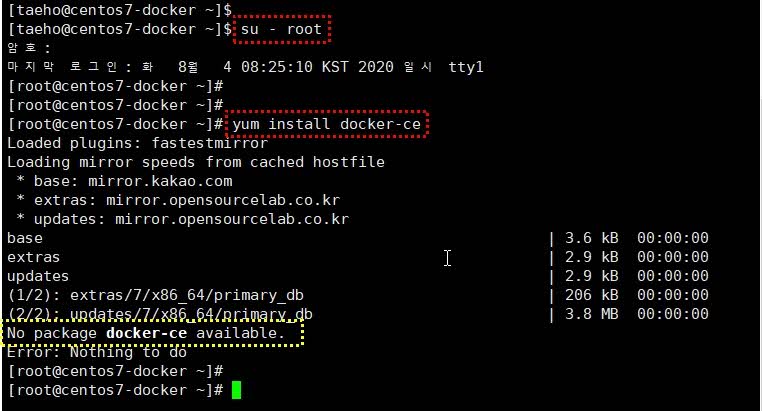Viewport: 762px width, 411px height.
Task: Click the highlighted 'su - root' command
Action: 281,29
